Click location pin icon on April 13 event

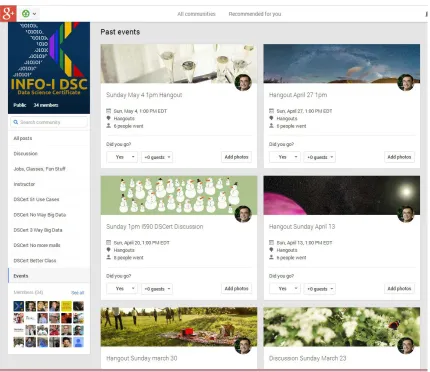coord(271,250)
